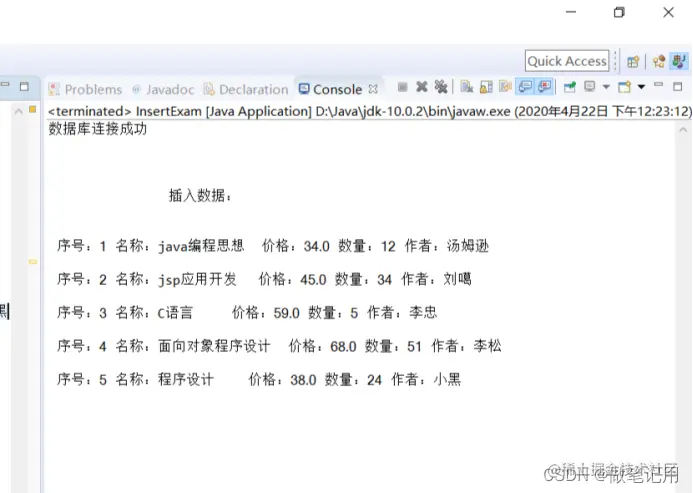693x493 pixels.
Task: Click the '插入数据：' heading line
Action: pyautogui.click(x=200, y=195)
